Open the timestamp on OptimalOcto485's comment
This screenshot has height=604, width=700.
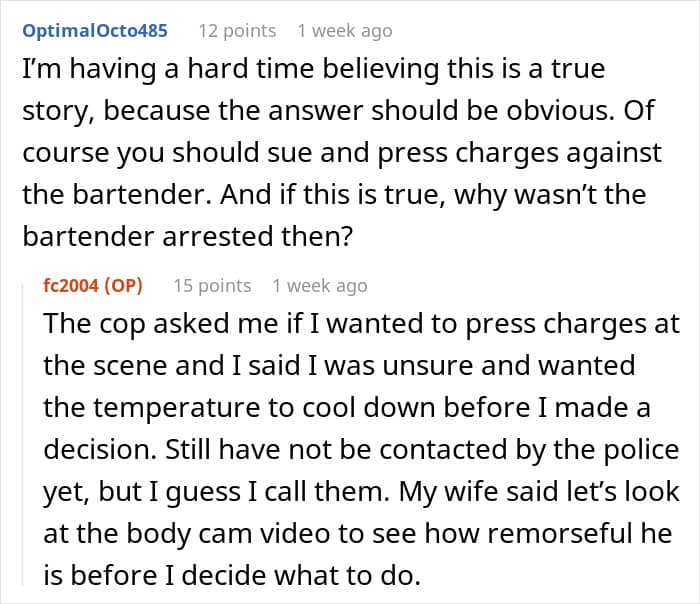coord(345,31)
